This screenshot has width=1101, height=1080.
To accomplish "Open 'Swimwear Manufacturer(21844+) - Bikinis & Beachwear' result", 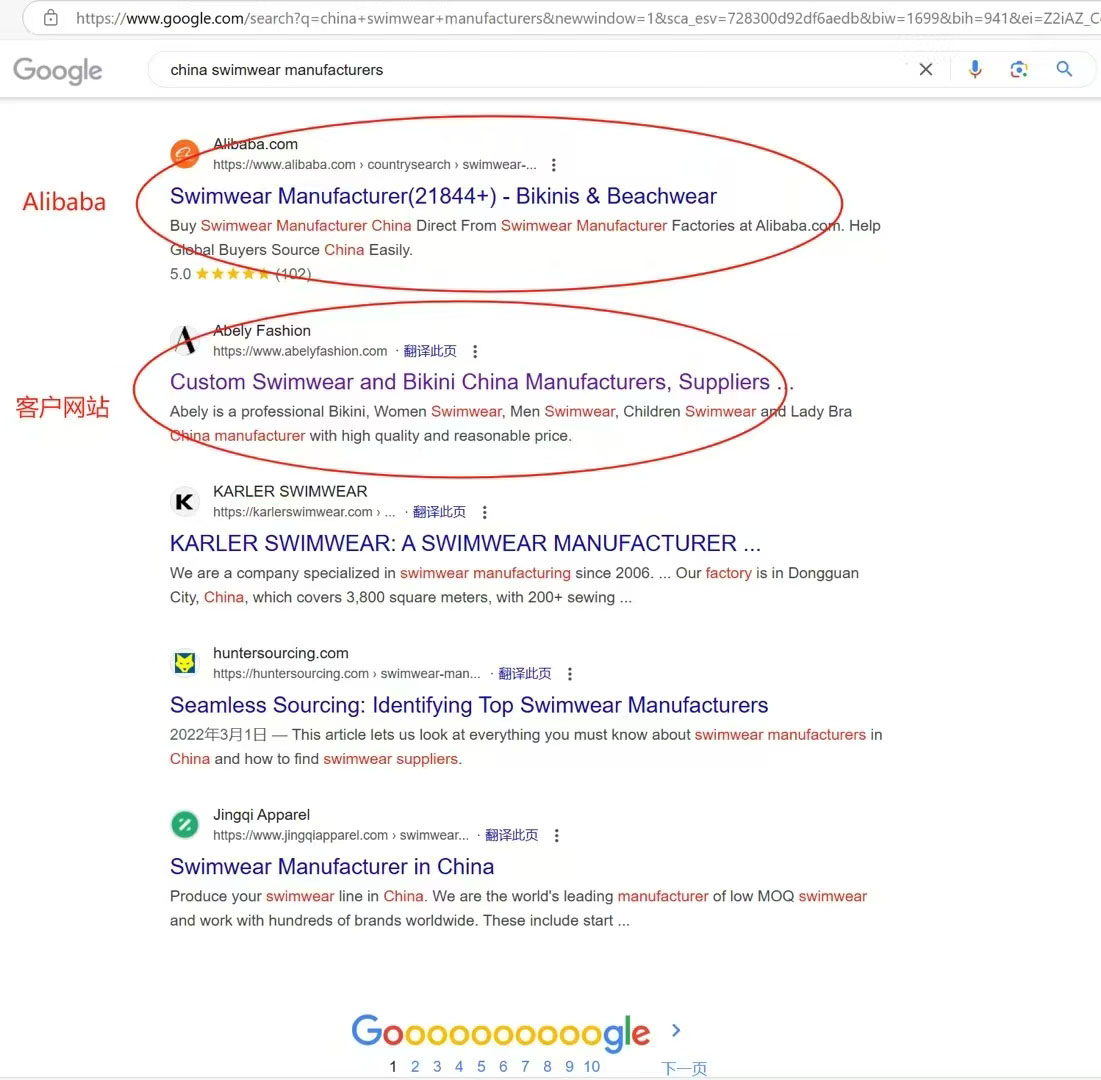I will point(443,196).
